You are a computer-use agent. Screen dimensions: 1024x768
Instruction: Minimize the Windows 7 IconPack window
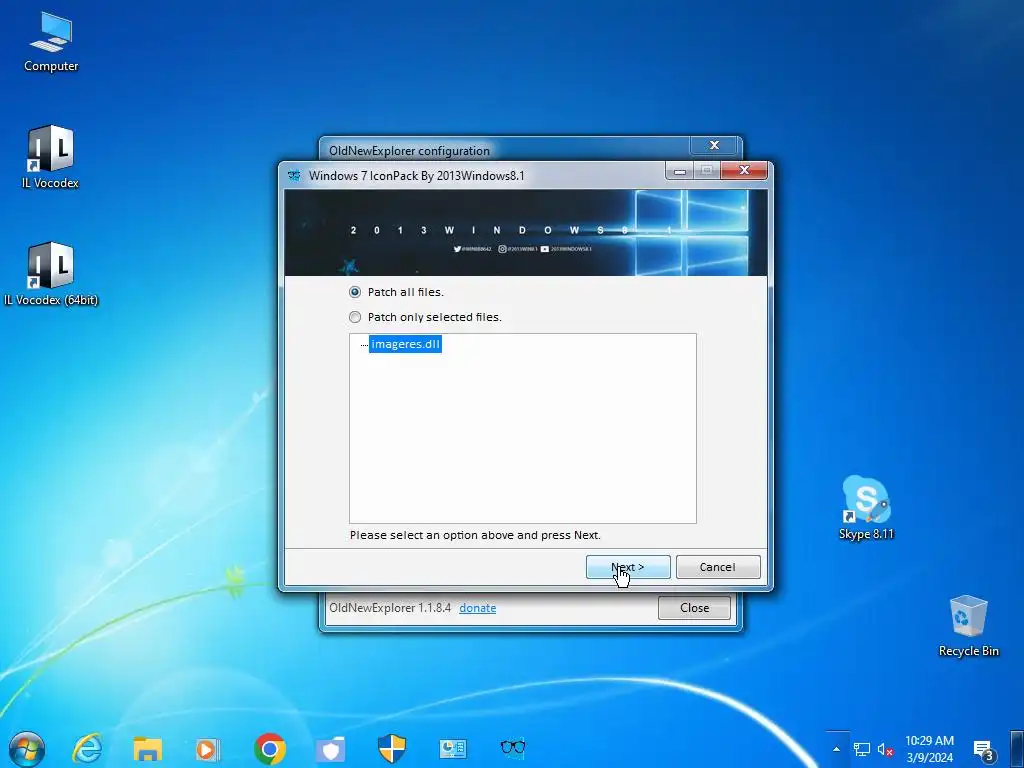[680, 171]
